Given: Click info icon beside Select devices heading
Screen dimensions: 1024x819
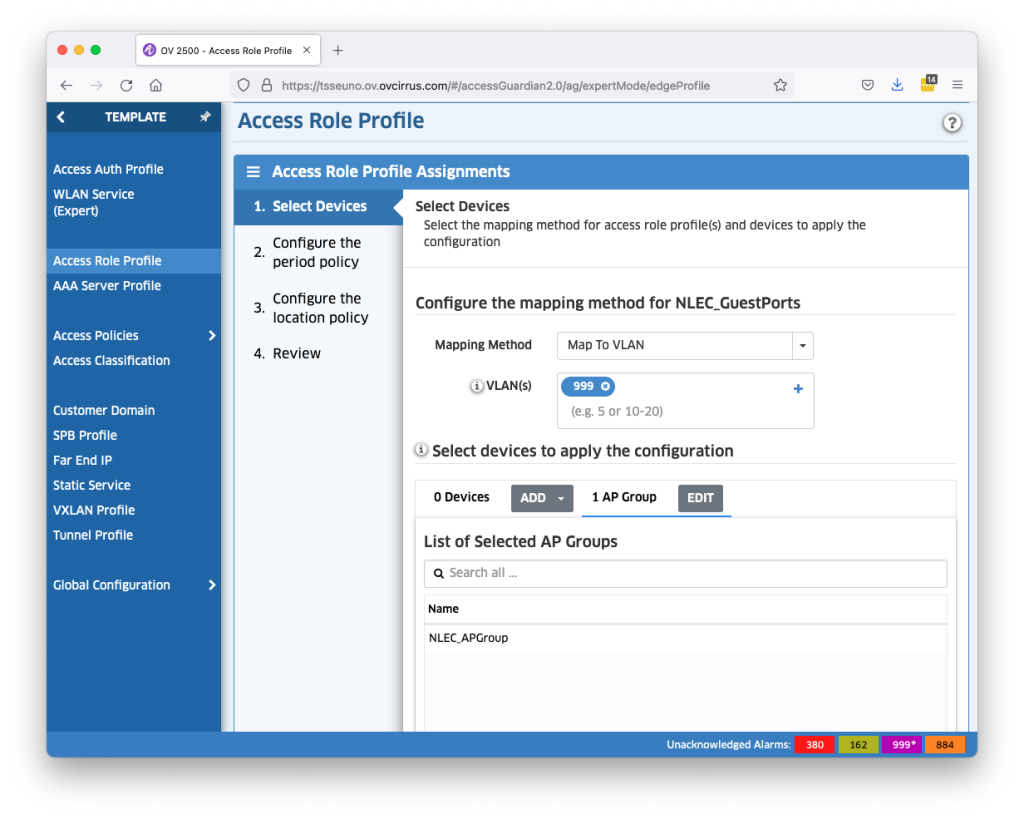Looking at the screenshot, I should 422,450.
